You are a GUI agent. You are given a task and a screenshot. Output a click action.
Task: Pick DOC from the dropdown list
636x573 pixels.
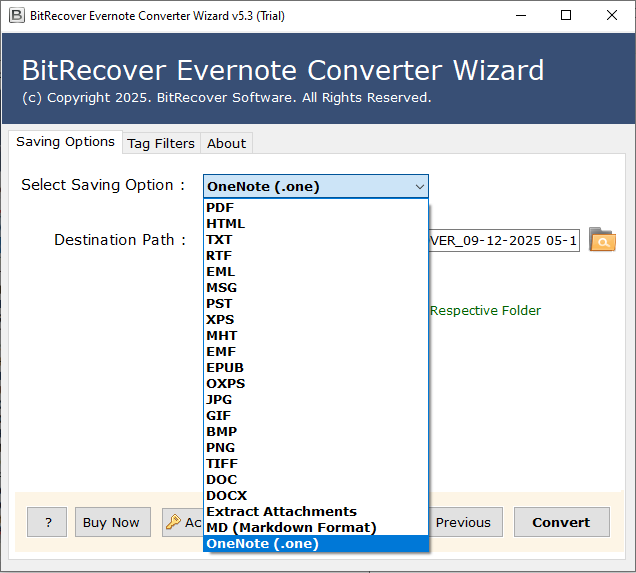pos(316,480)
